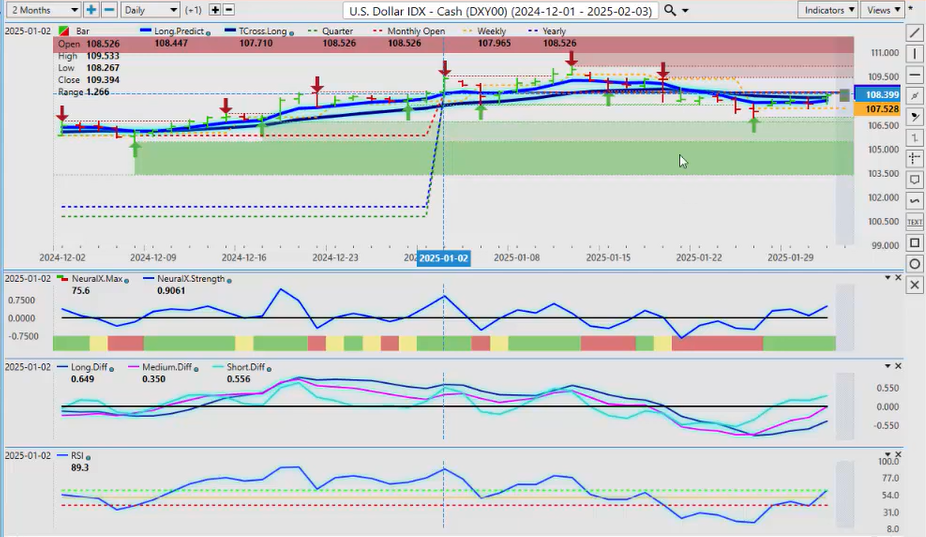Expand the symbol search dropdown arrow

[x=690, y=10]
